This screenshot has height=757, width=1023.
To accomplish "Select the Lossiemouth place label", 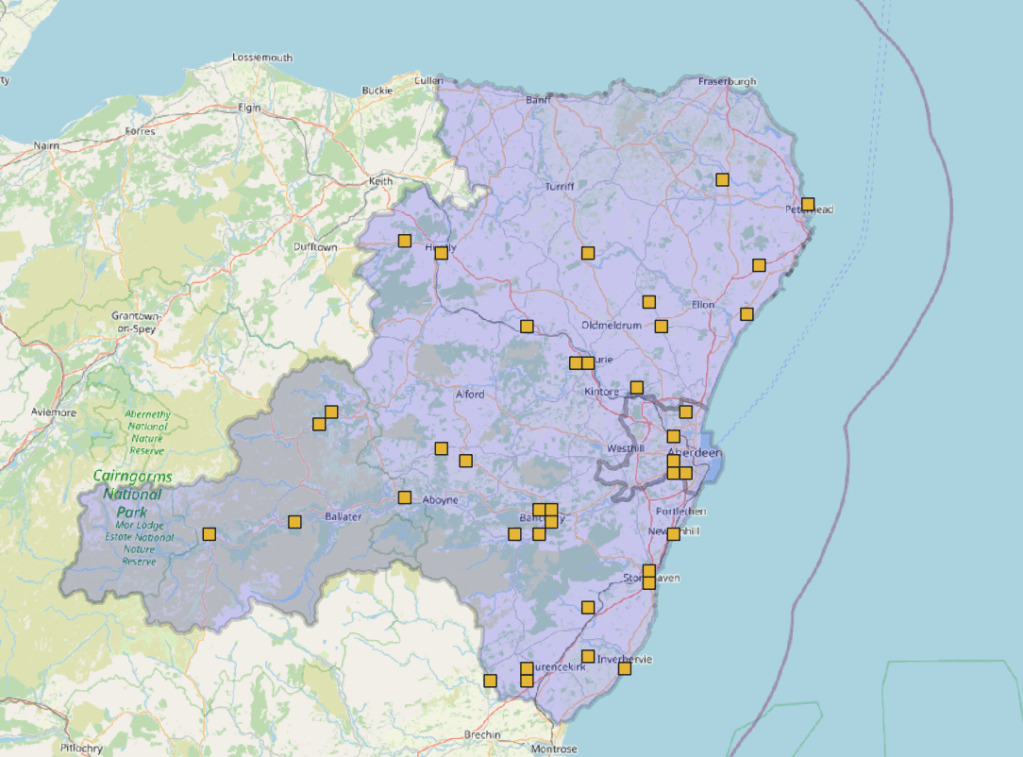I will tap(262, 58).
